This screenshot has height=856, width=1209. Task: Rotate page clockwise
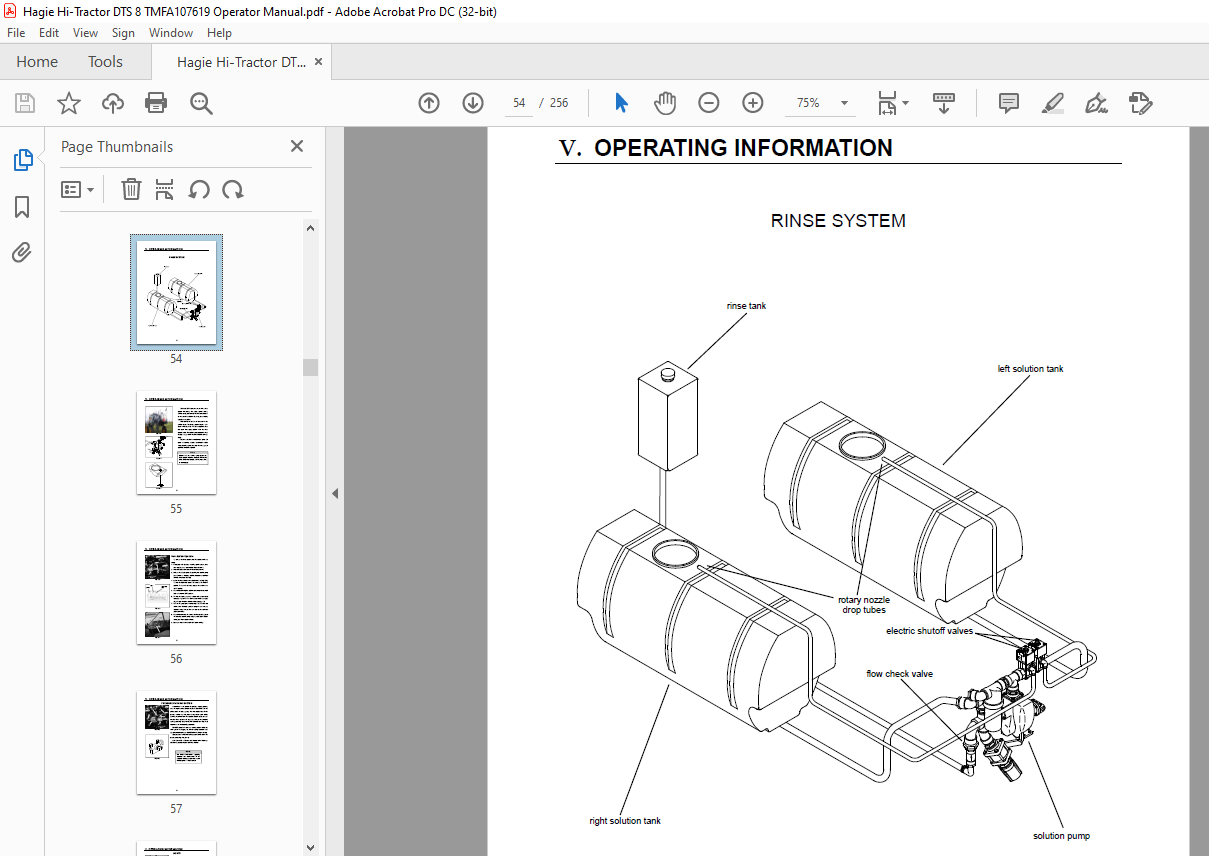tap(233, 189)
